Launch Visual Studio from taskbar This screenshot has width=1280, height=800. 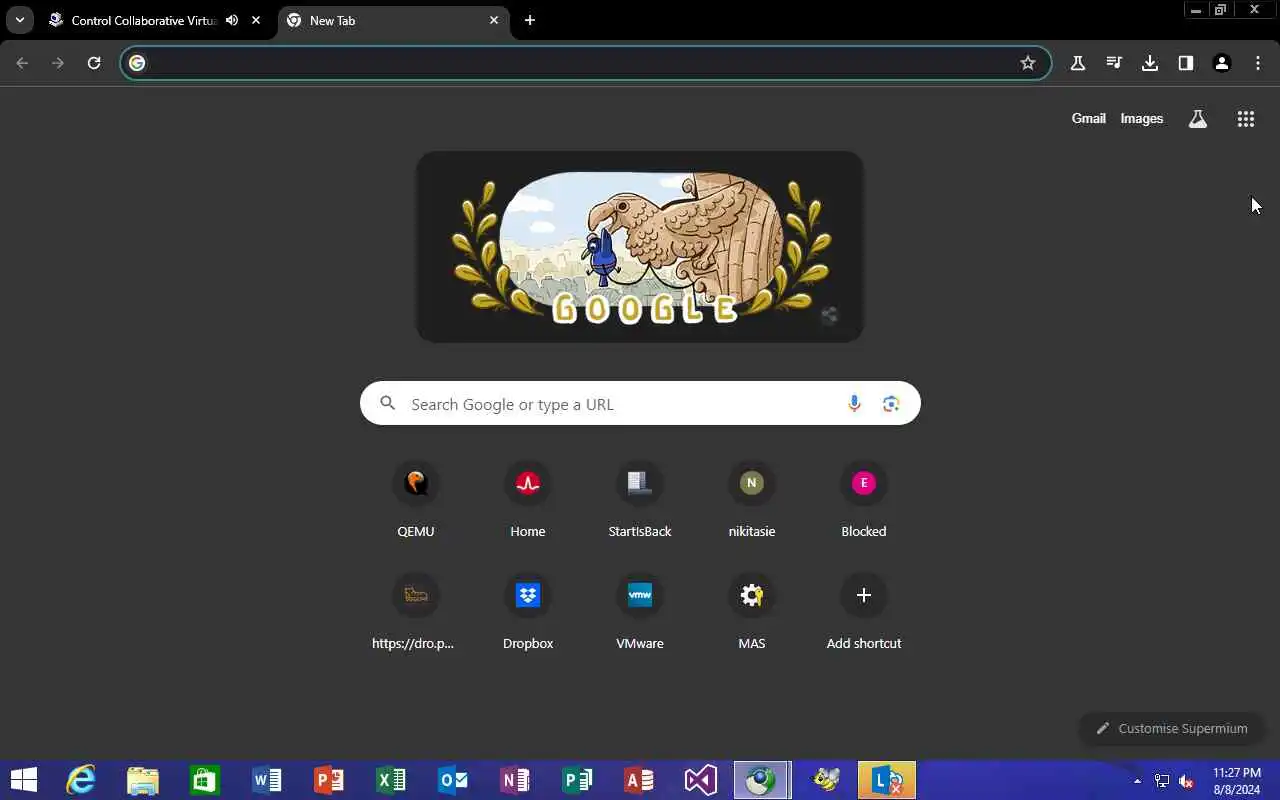(x=701, y=780)
